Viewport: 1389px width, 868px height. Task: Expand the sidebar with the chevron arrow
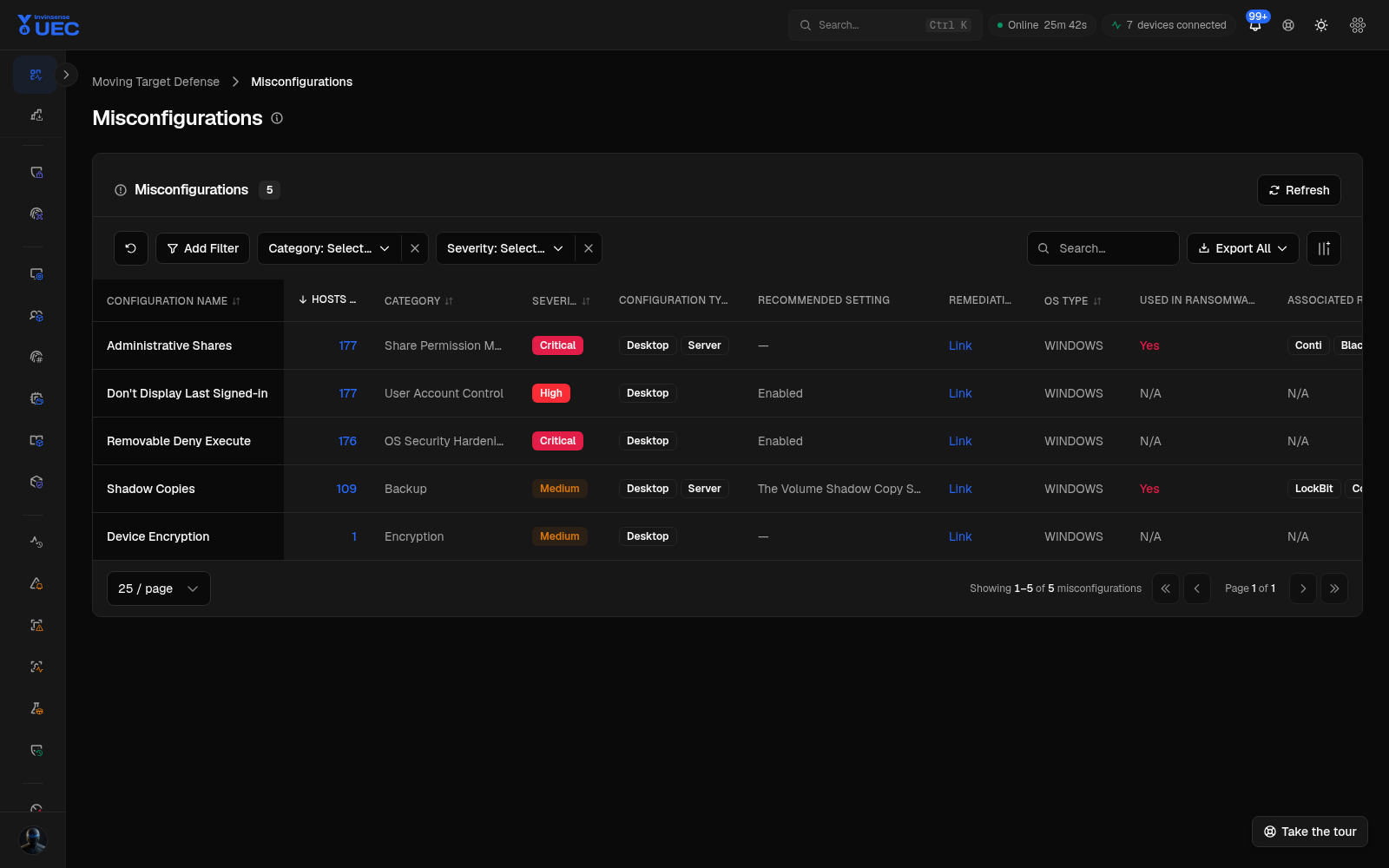pyautogui.click(x=66, y=75)
